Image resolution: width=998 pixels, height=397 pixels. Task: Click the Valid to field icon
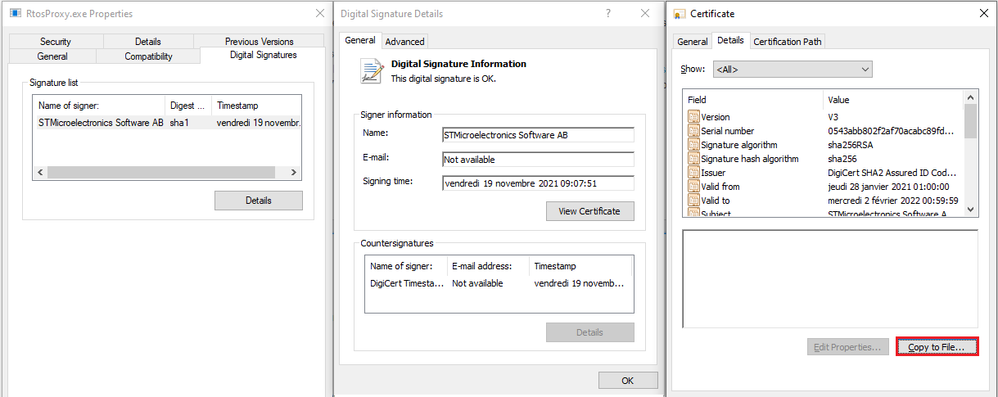pyautogui.click(x=693, y=201)
